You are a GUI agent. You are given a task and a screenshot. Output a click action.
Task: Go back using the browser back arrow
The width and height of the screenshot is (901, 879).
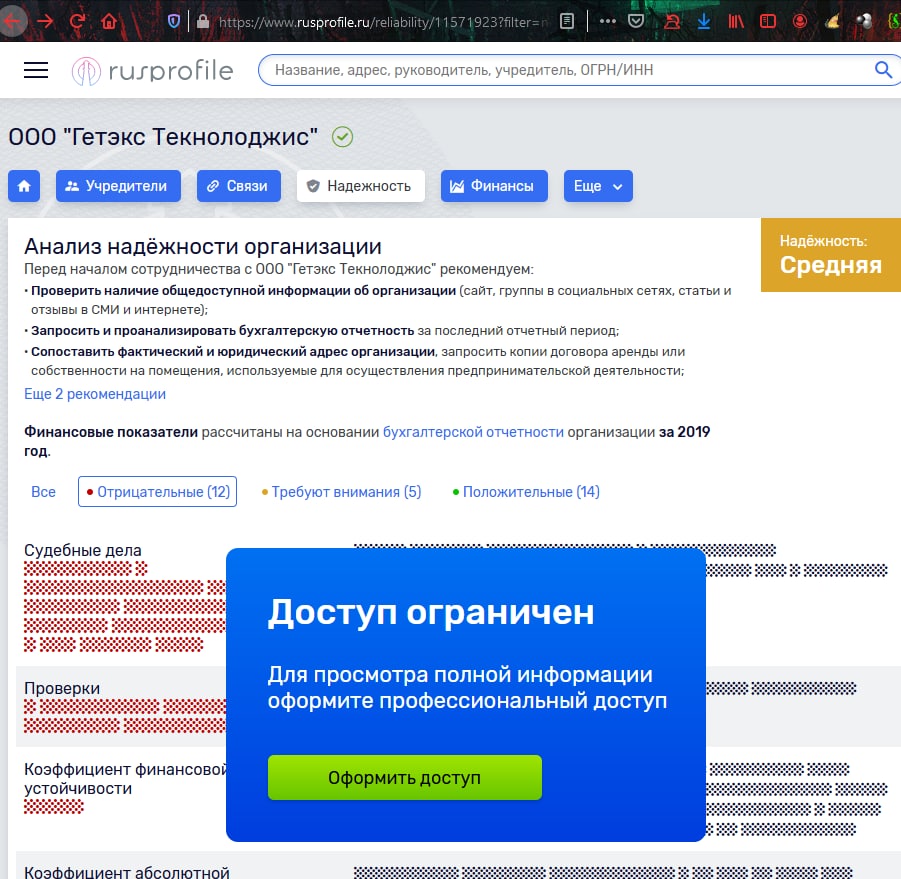(11, 22)
